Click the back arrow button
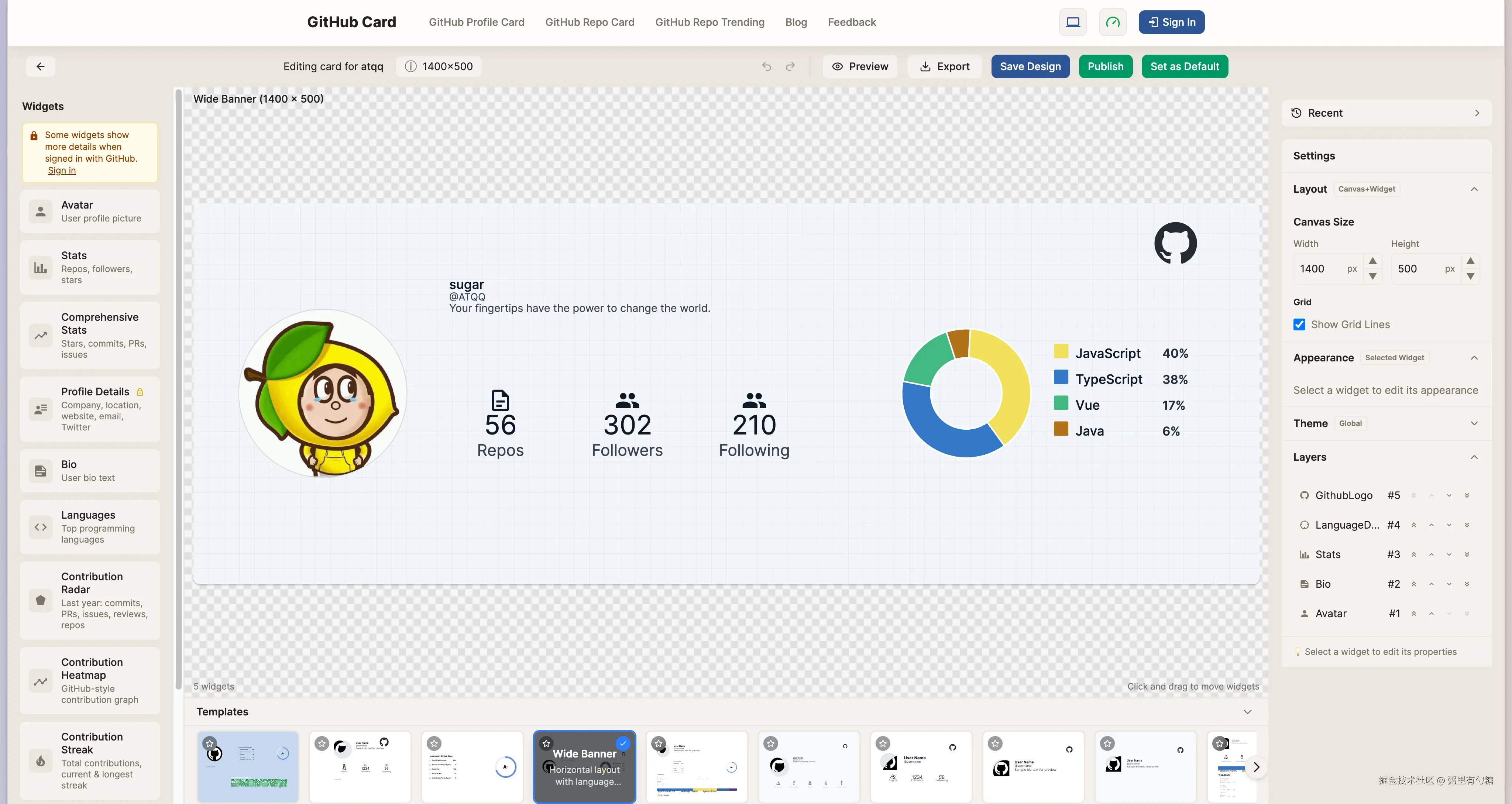Image resolution: width=1512 pixels, height=804 pixels. point(41,66)
